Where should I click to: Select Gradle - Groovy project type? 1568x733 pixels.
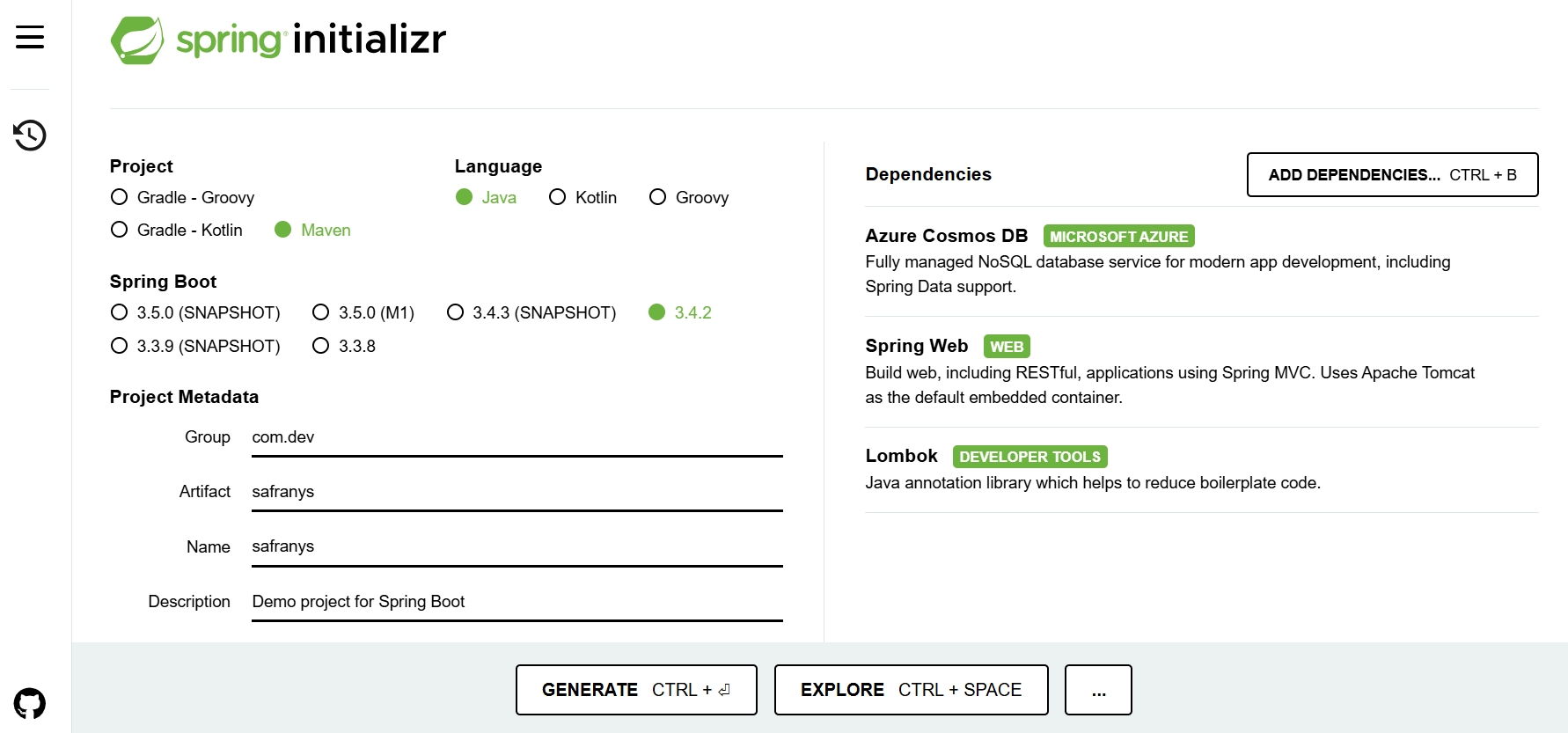pyautogui.click(x=182, y=197)
